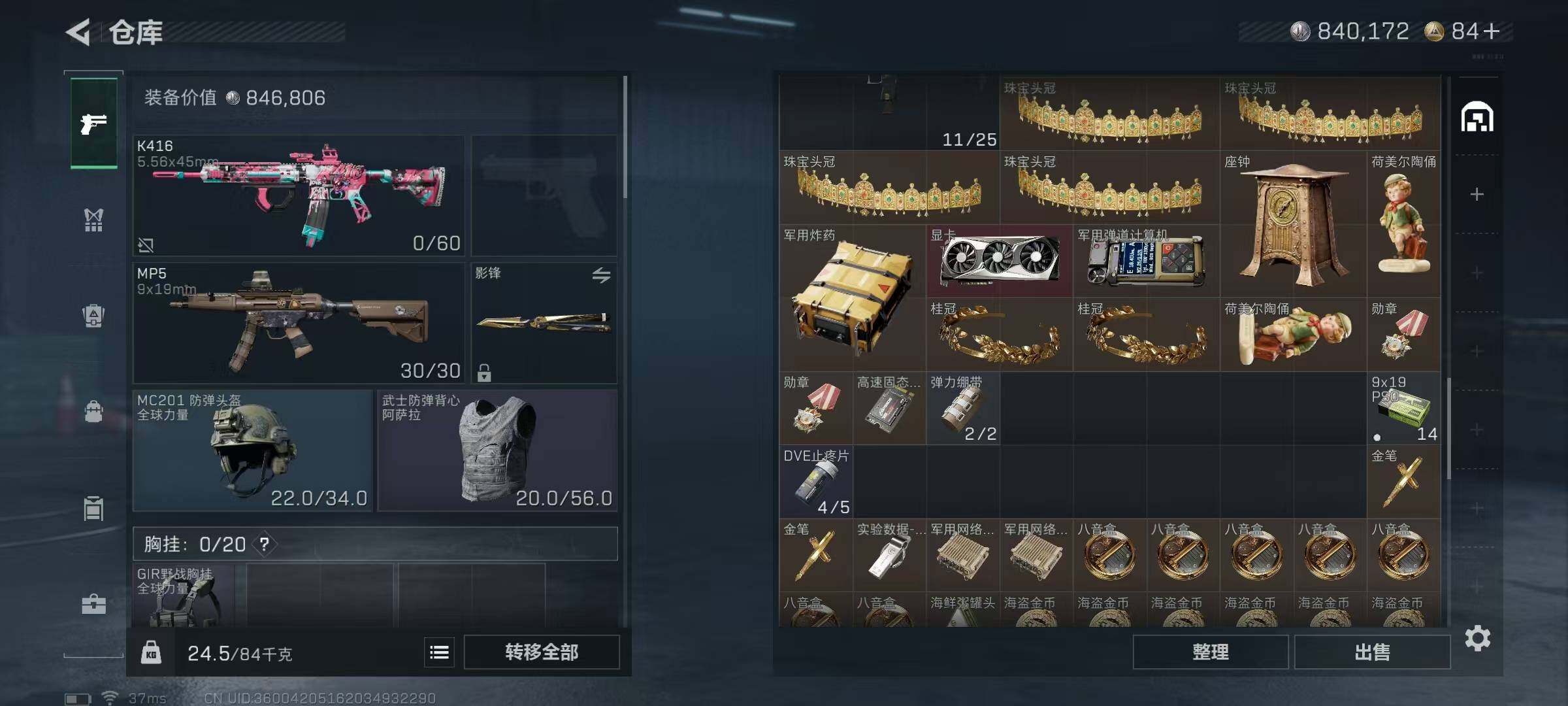Click the 出售 sell button
Screen dimensions: 1568x706
click(1372, 652)
